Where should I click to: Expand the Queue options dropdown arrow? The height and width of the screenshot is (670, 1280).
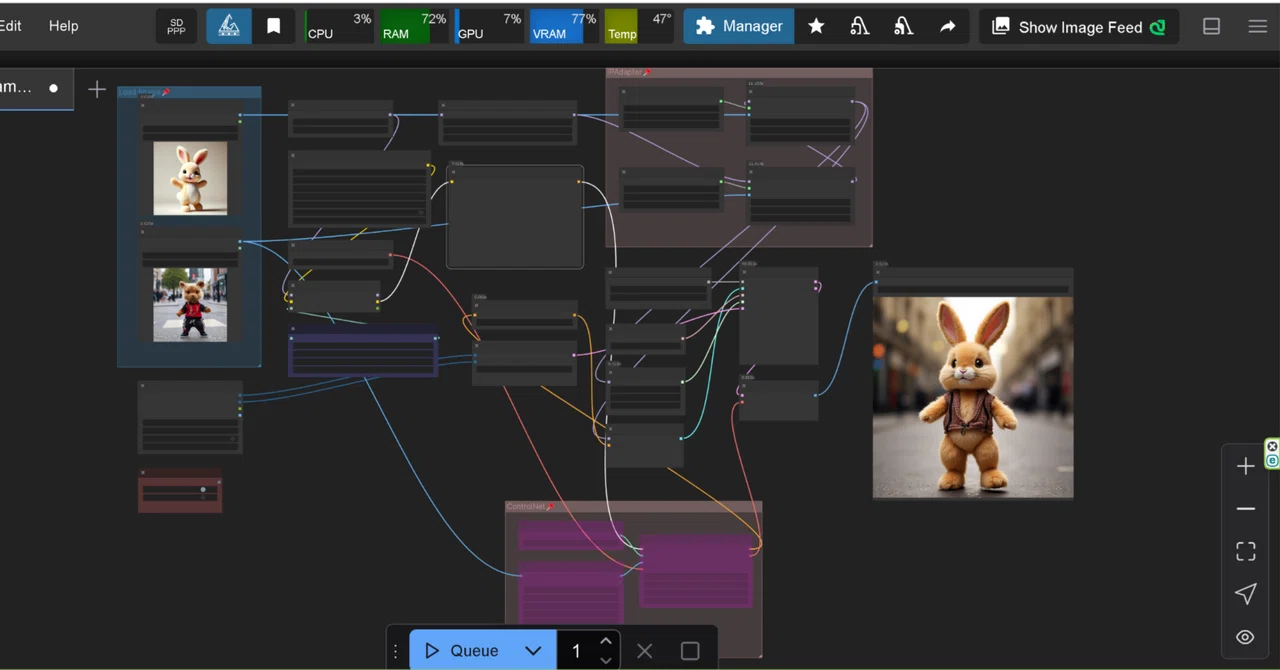pos(533,651)
